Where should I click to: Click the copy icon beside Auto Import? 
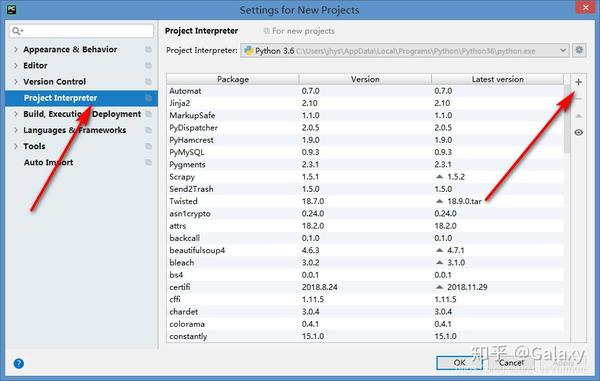pyautogui.click(x=148, y=162)
